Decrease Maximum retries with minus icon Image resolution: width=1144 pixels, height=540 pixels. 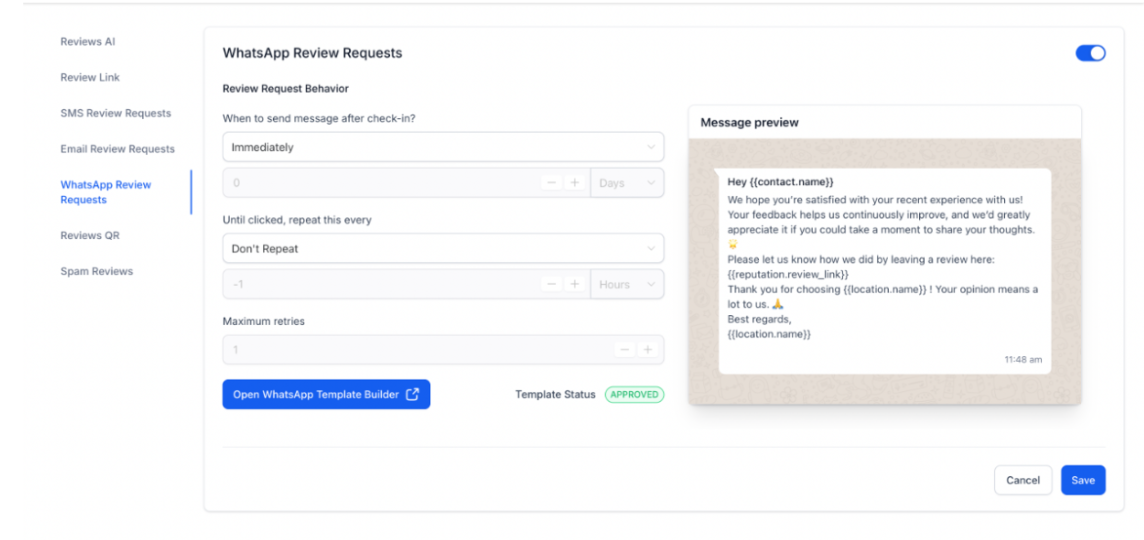pos(624,350)
